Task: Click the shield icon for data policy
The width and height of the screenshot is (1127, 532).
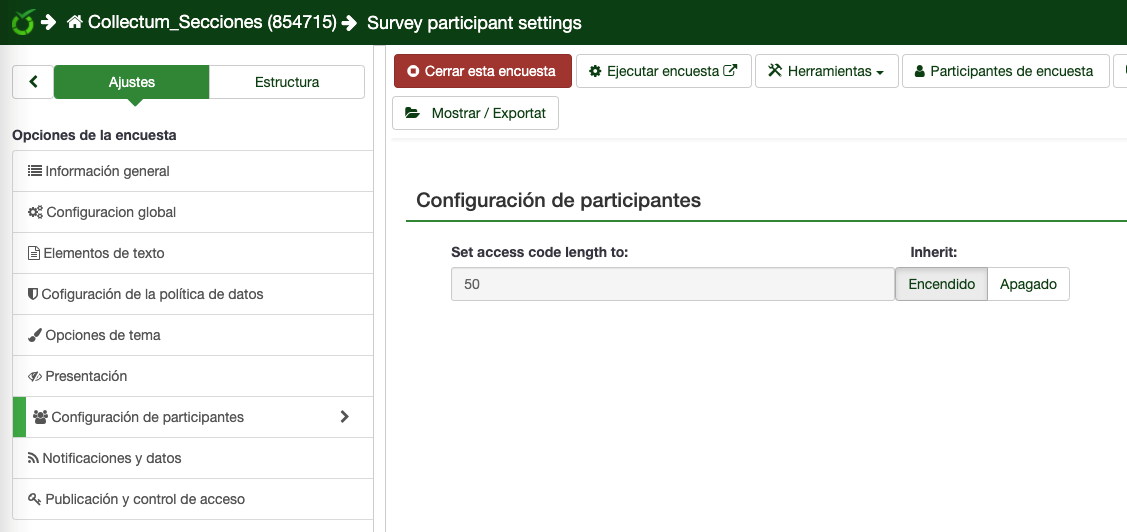Action: (x=33, y=294)
